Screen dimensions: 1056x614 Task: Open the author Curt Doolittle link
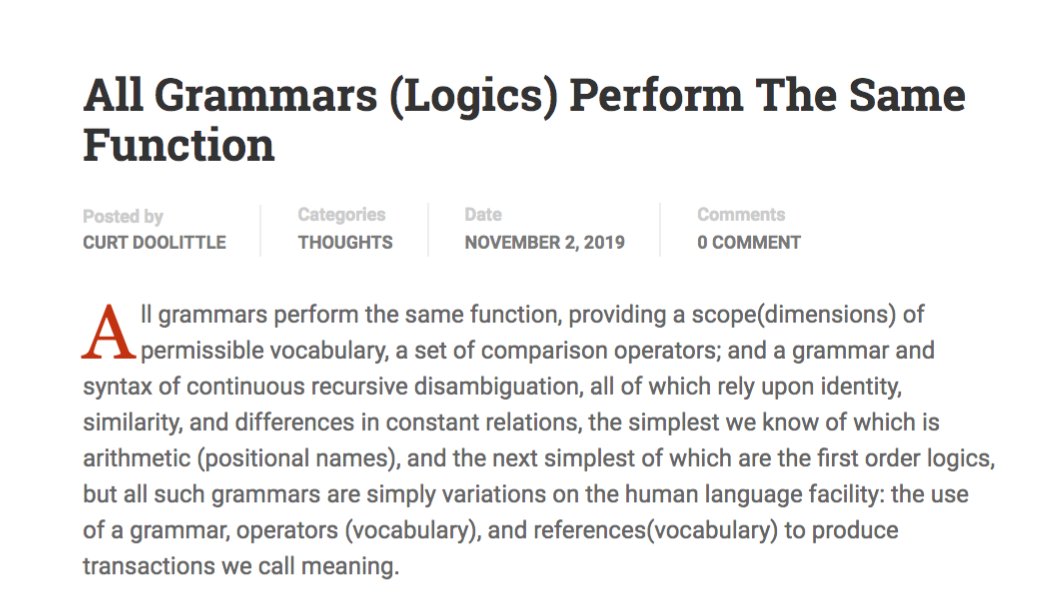(154, 242)
